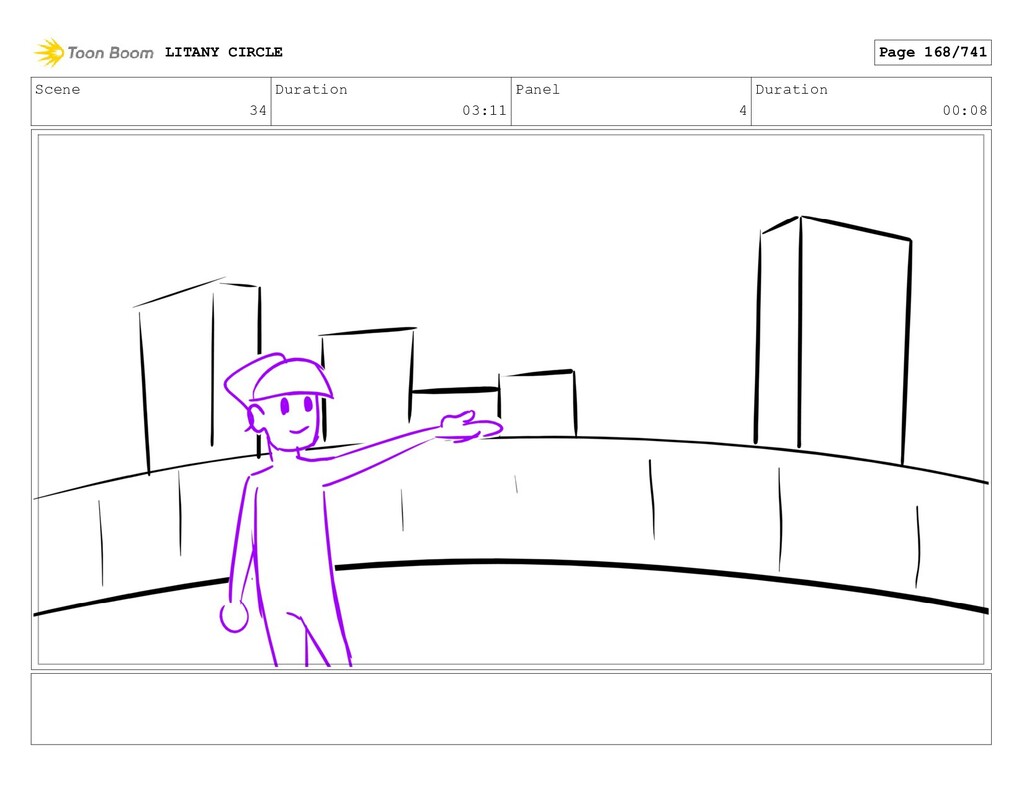The image size is (1024, 791).
Task: Click the Page 168/741 indicator
Action: (x=933, y=52)
